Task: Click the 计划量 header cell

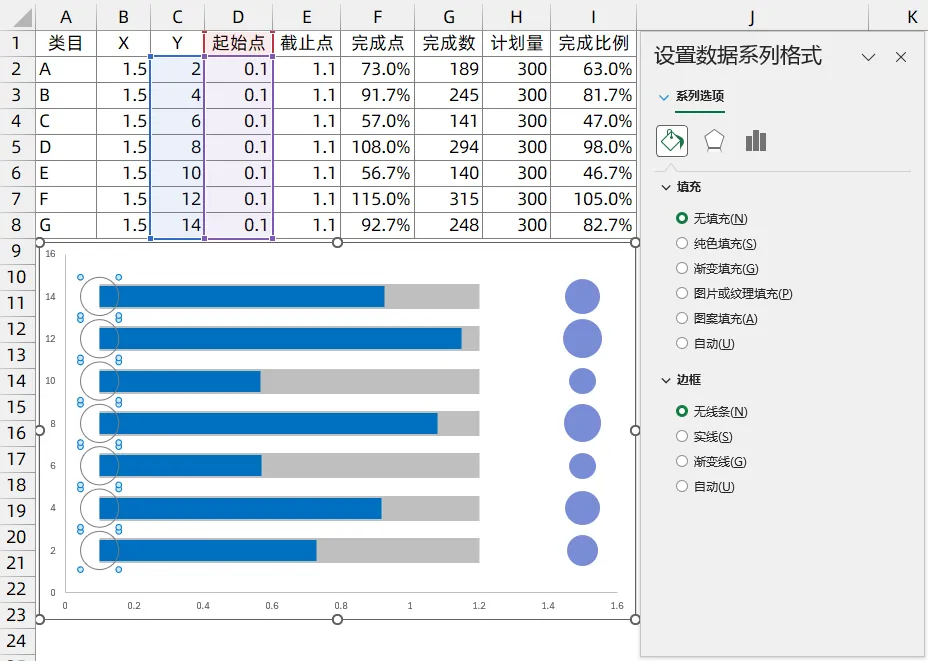Action: click(x=517, y=43)
